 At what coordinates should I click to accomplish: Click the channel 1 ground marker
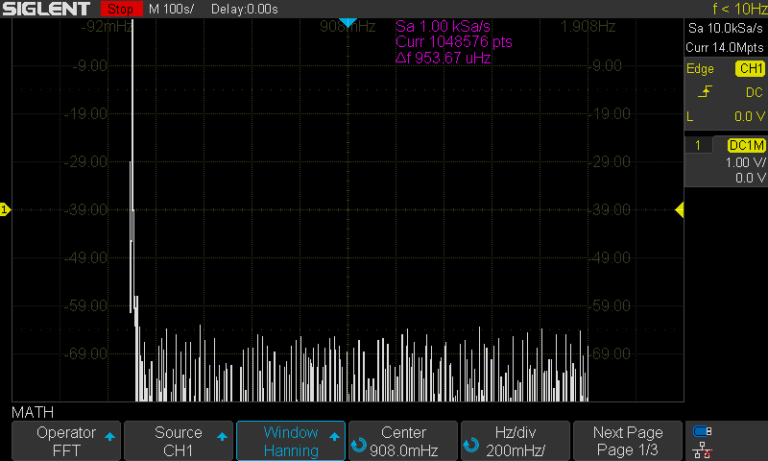pyautogui.click(x=5, y=210)
